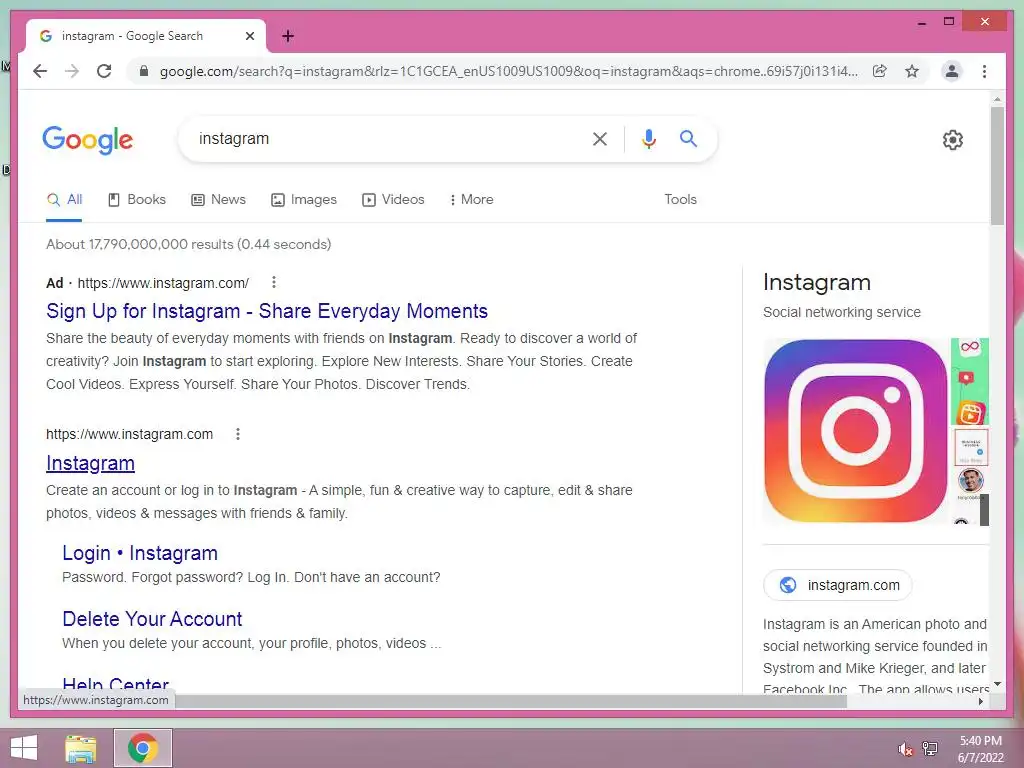Switch to News results
This screenshot has height=768, width=1024.
tap(218, 199)
